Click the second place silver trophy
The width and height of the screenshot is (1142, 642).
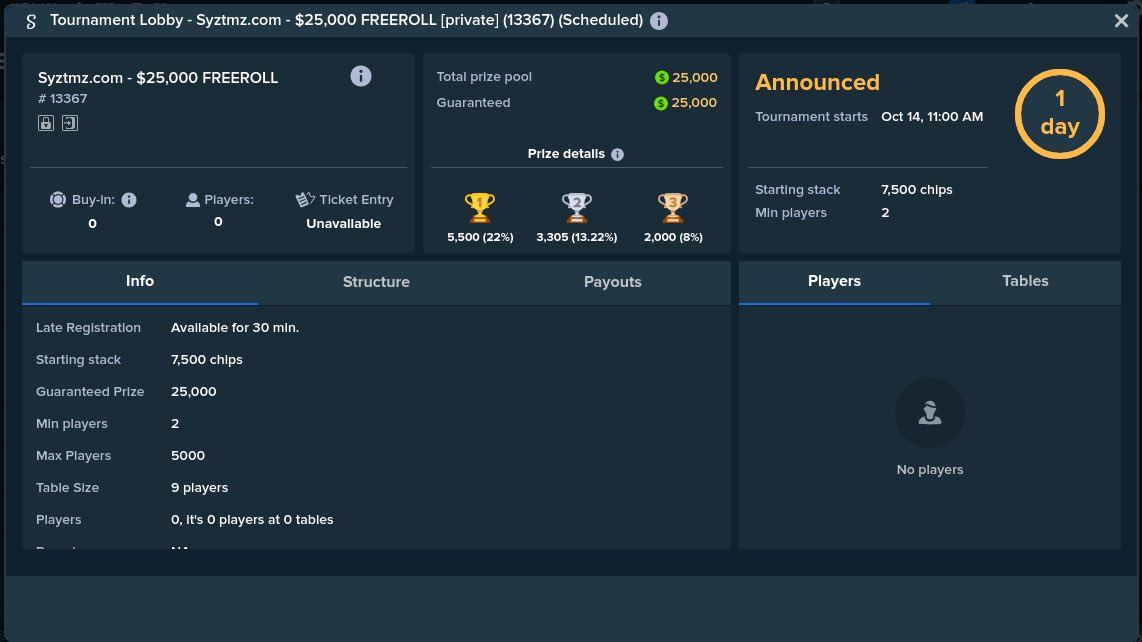pos(576,208)
